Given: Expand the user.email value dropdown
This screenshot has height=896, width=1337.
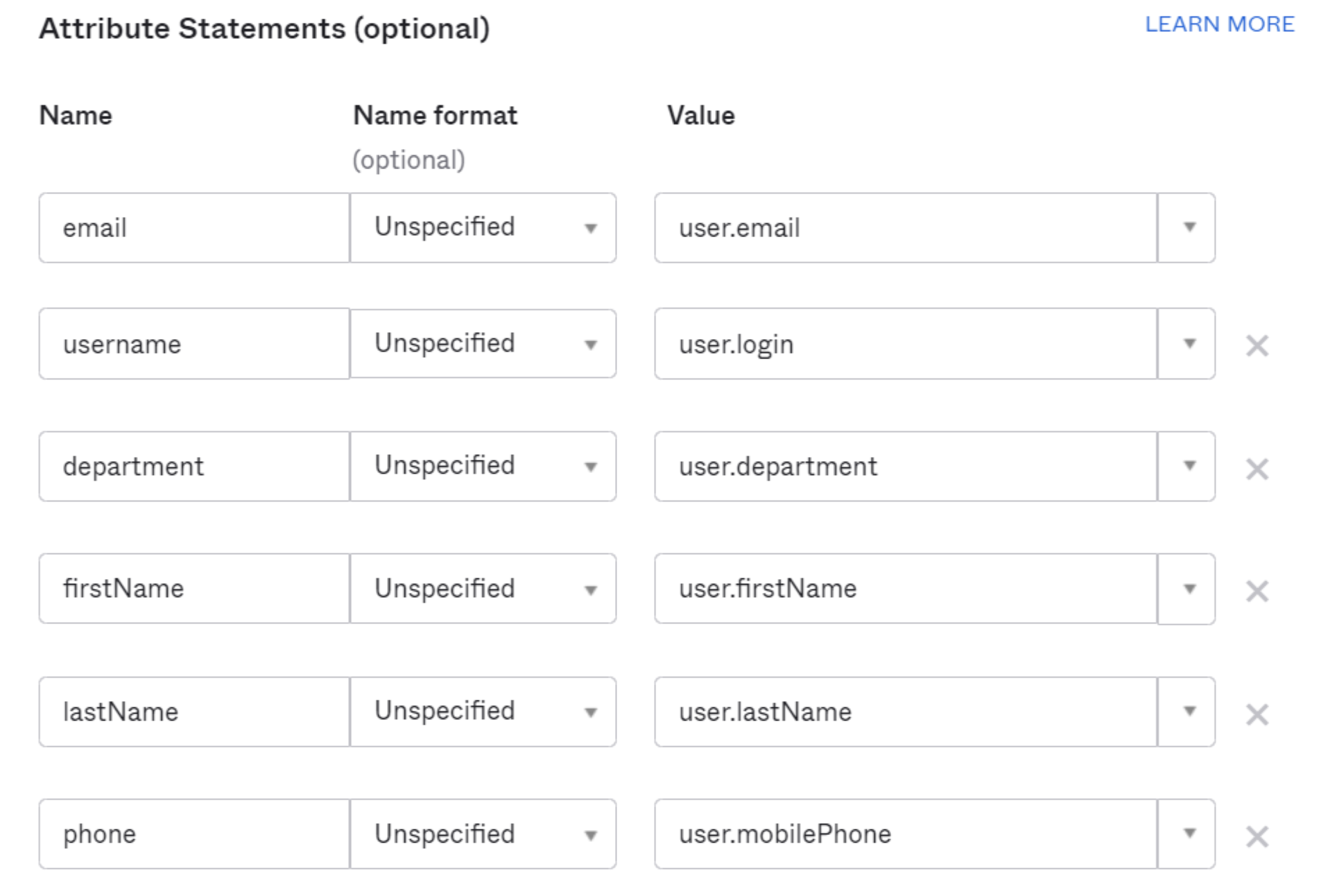Looking at the screenshot, I should click(1188, 227).
